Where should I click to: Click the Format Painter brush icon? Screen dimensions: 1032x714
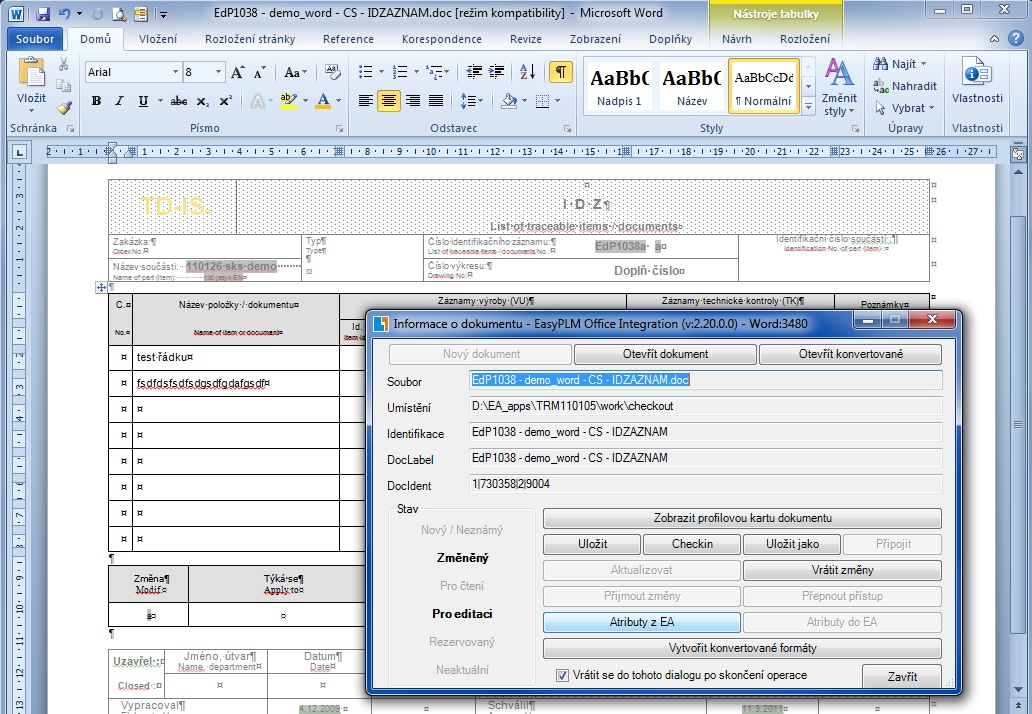coord(63,108)
